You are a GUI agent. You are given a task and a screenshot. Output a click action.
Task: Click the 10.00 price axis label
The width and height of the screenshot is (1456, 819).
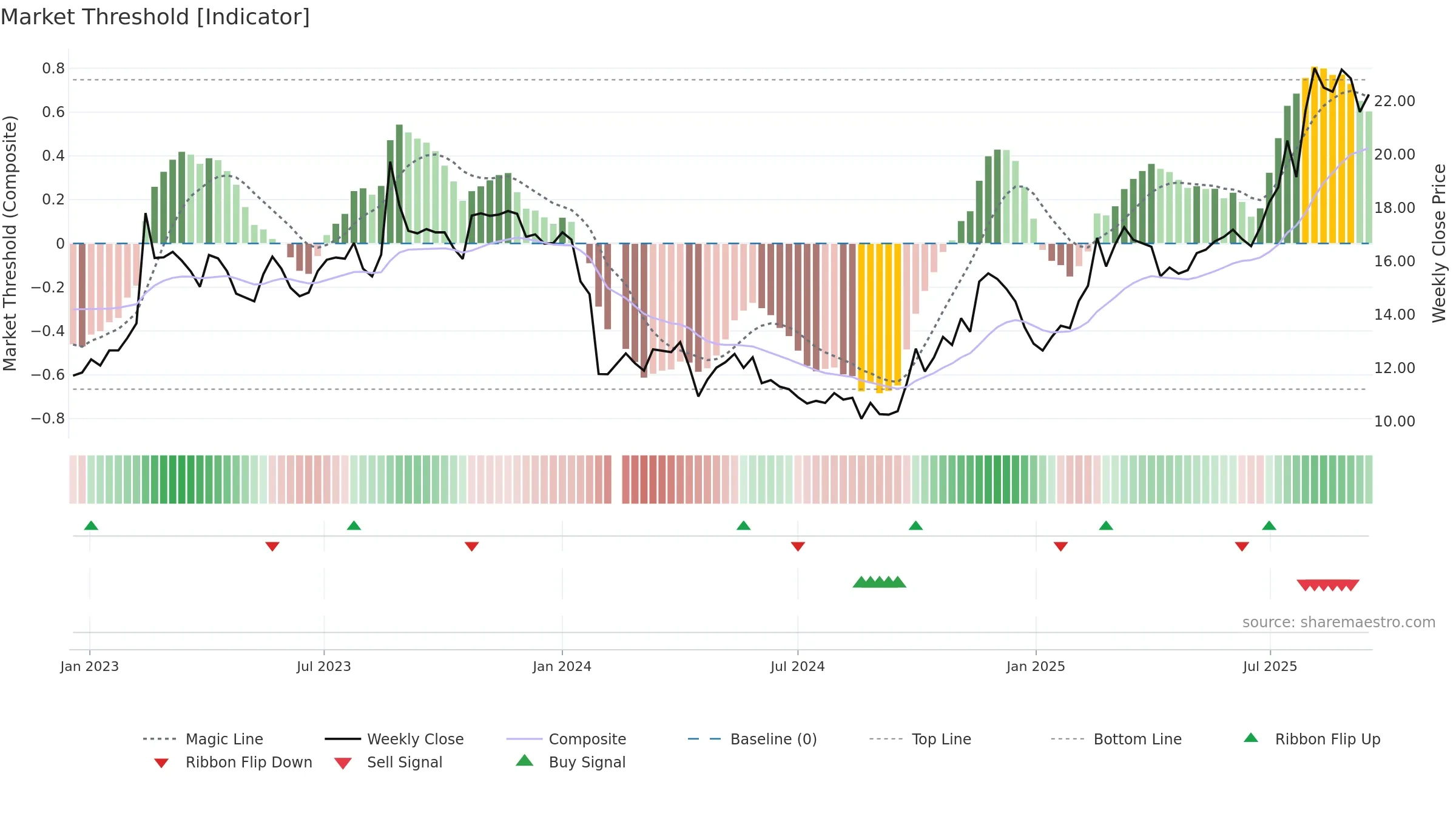coord(1395,422)
